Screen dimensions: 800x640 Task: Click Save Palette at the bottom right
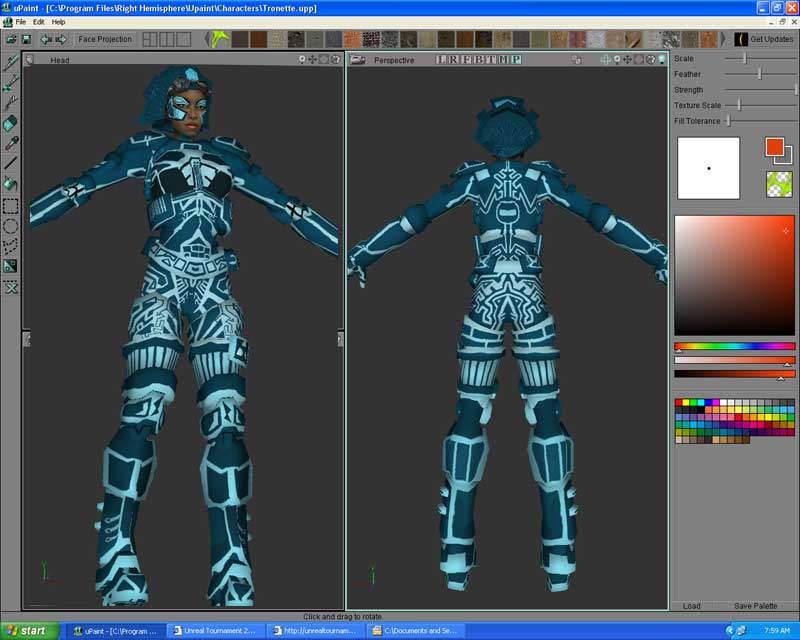point(755,606)
